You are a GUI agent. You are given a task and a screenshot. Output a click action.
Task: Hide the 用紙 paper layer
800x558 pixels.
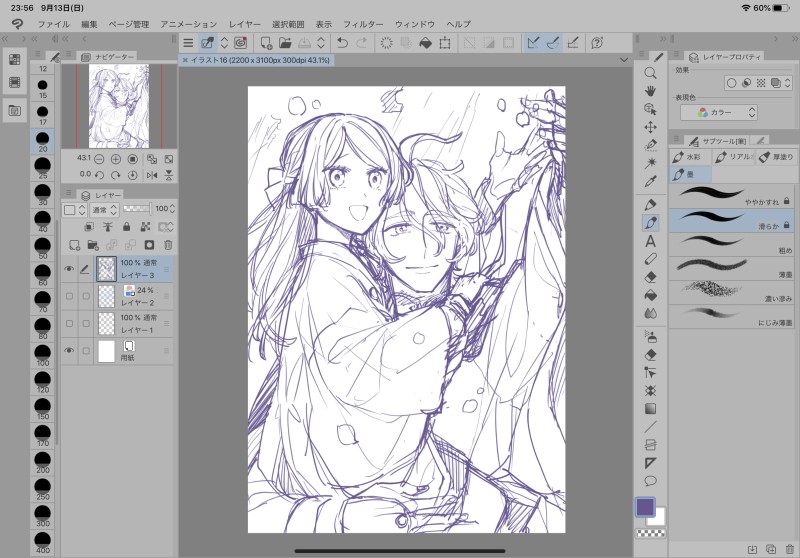pos(69,351)
